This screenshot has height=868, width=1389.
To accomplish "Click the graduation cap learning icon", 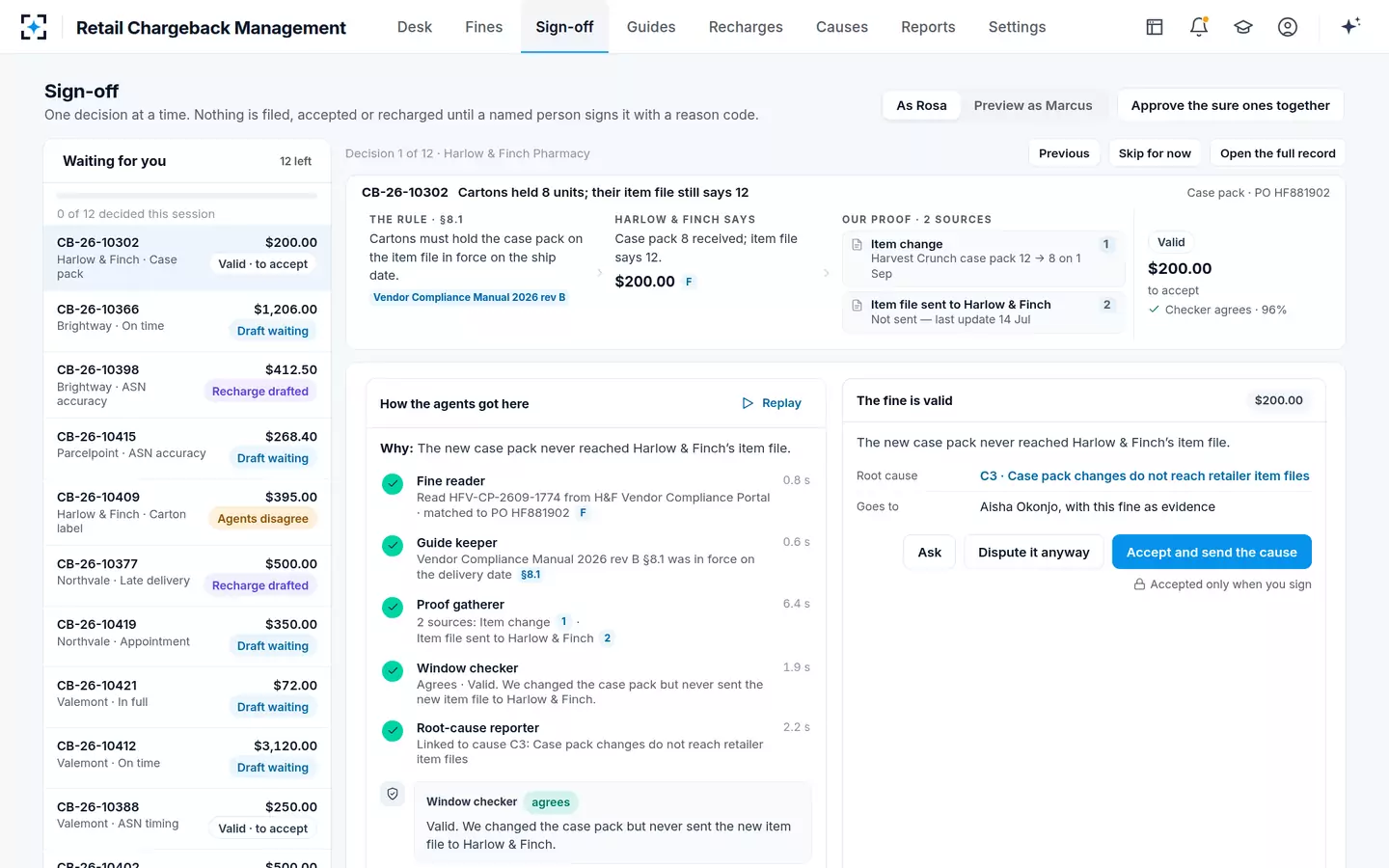I will tap(1243, 27).
